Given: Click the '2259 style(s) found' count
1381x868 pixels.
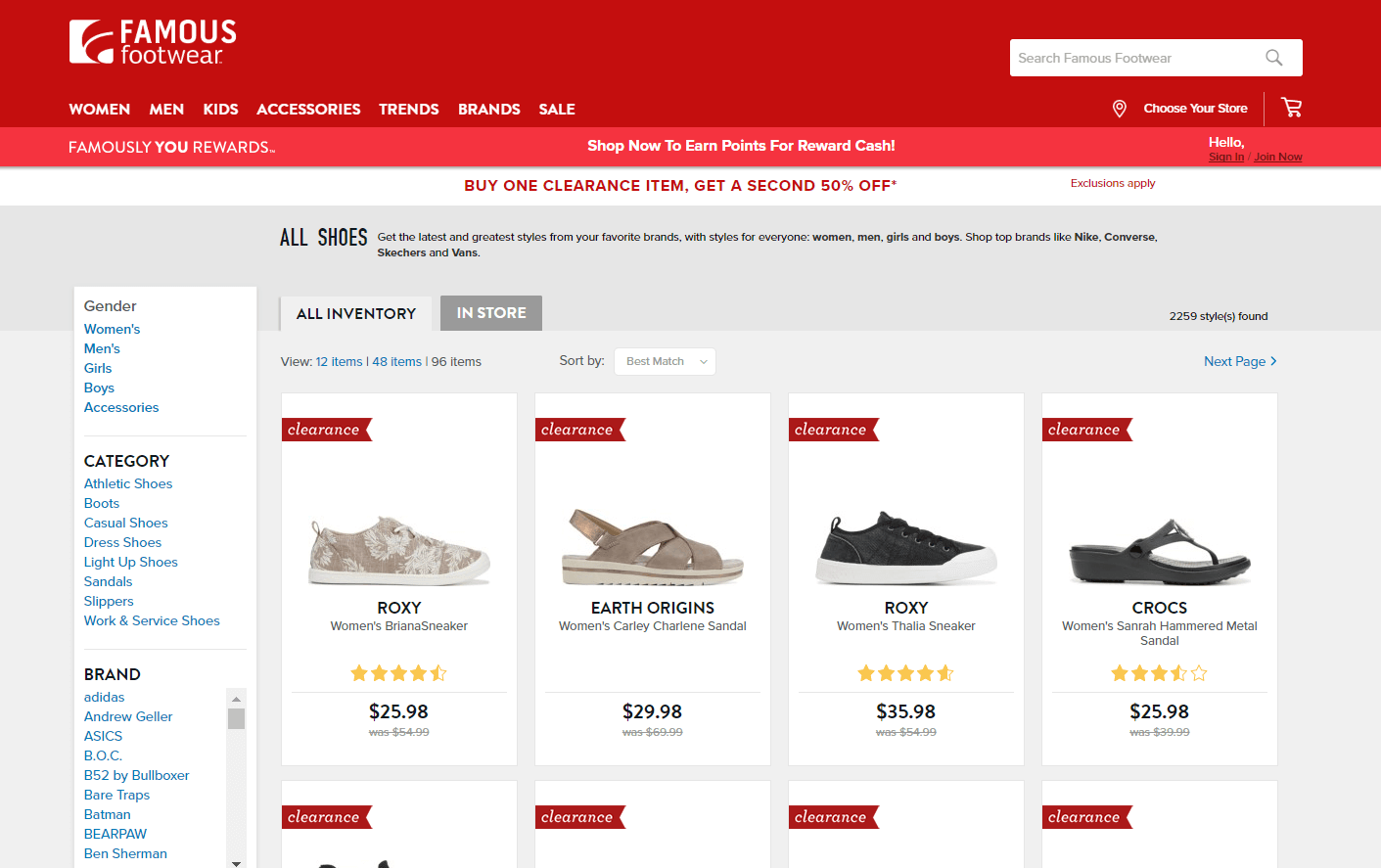Looking at the screenshot, I should point(1219,316).
